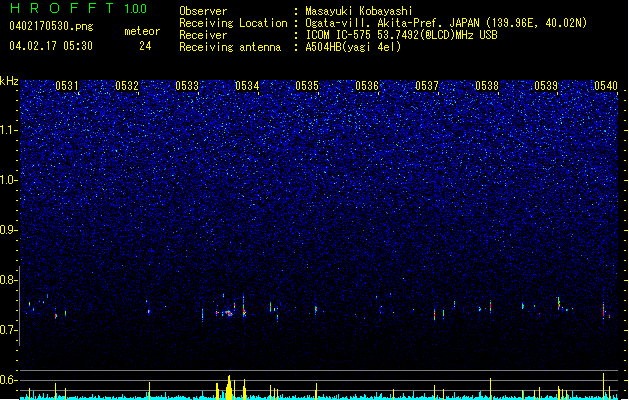Click the Receiving Location label
Image resolution: width=629 pixels, height=400 pixels.
(233, 23)
